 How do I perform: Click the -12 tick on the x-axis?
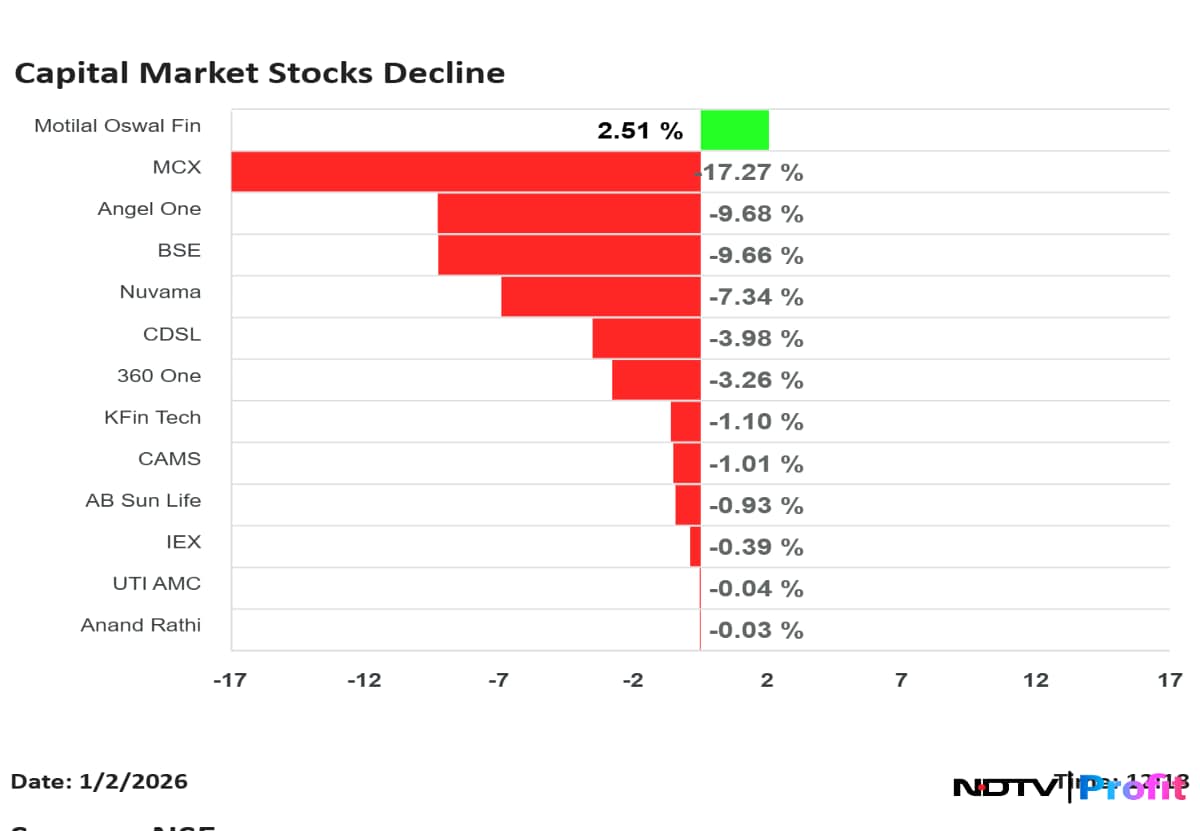click(x=363, y=681)
